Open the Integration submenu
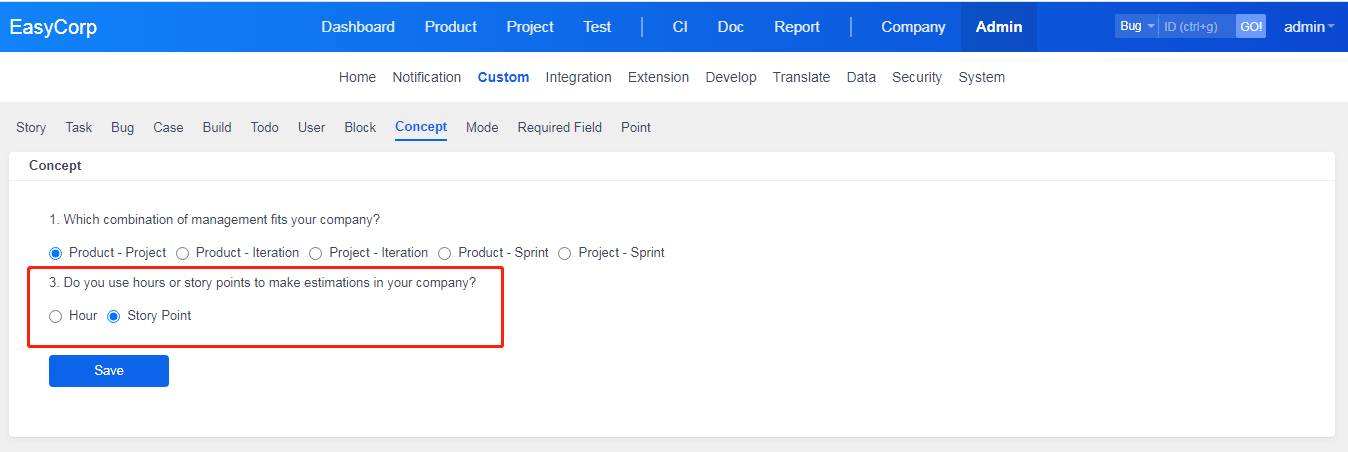 coord(578,77)
